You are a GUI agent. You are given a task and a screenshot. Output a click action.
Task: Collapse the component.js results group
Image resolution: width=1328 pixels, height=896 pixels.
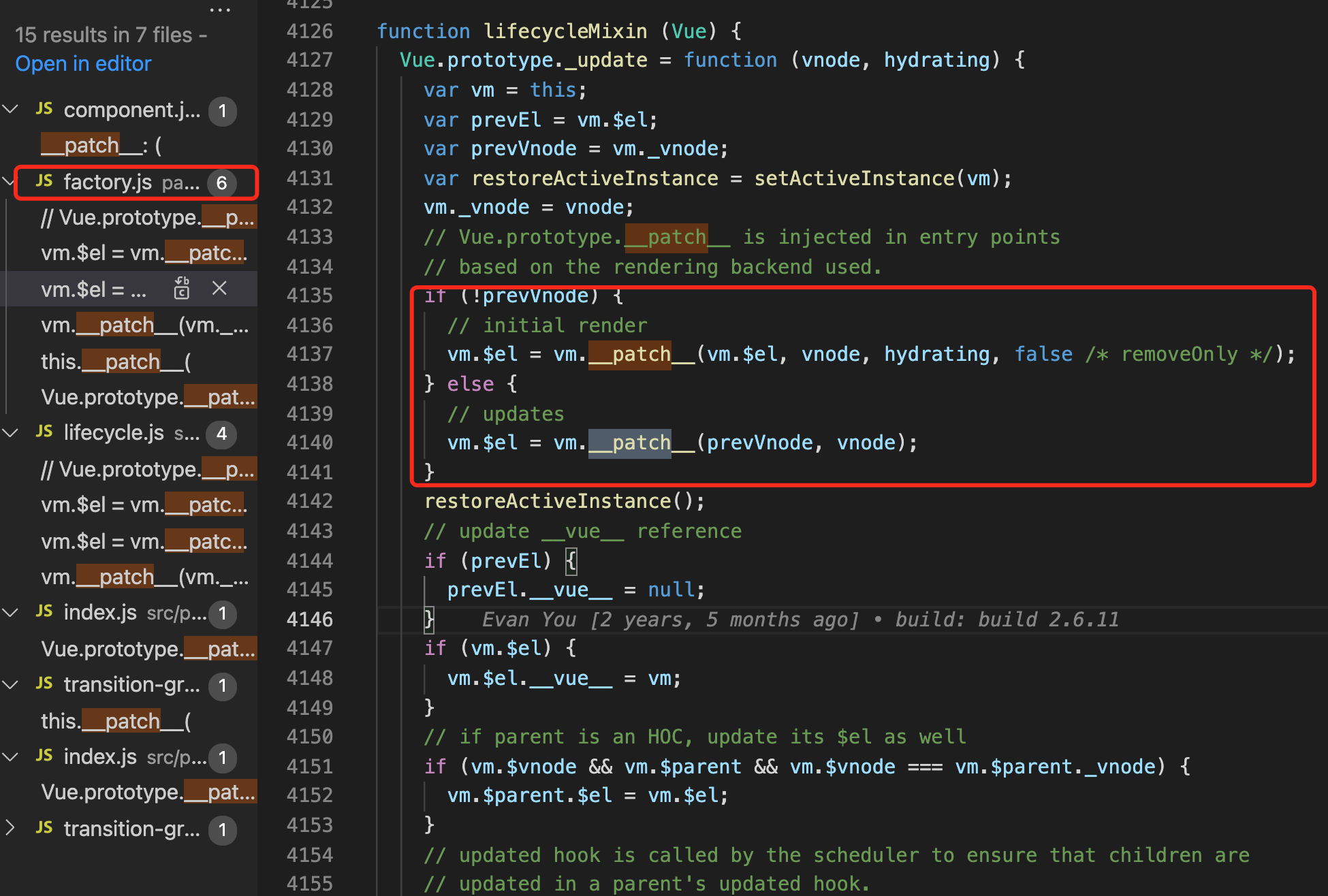click(x=10, y=110)
